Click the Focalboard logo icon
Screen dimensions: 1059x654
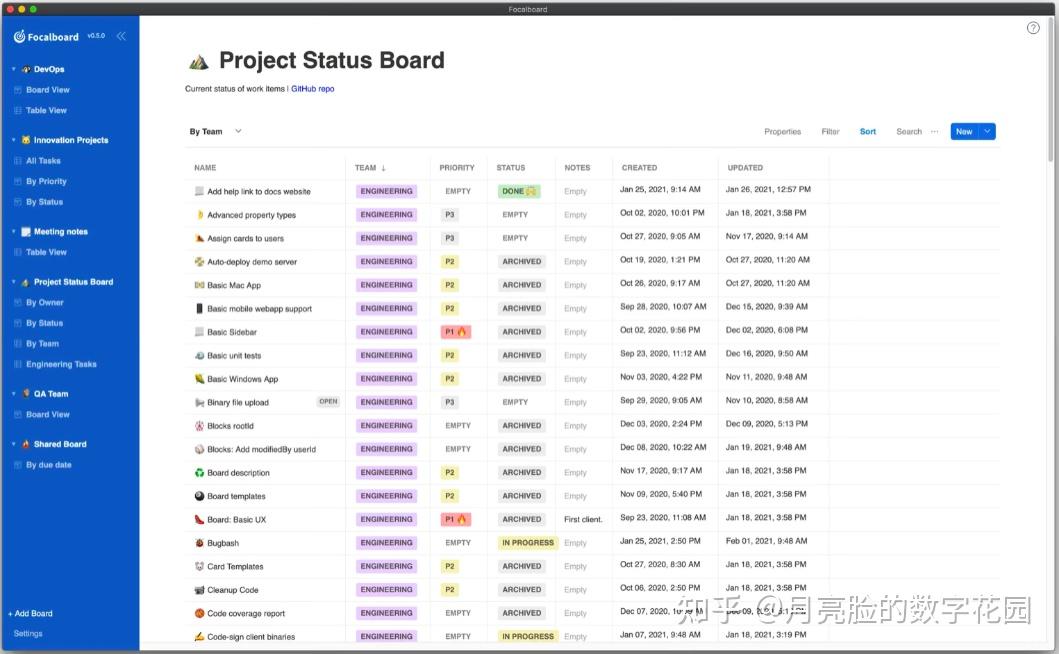[20, 36]
